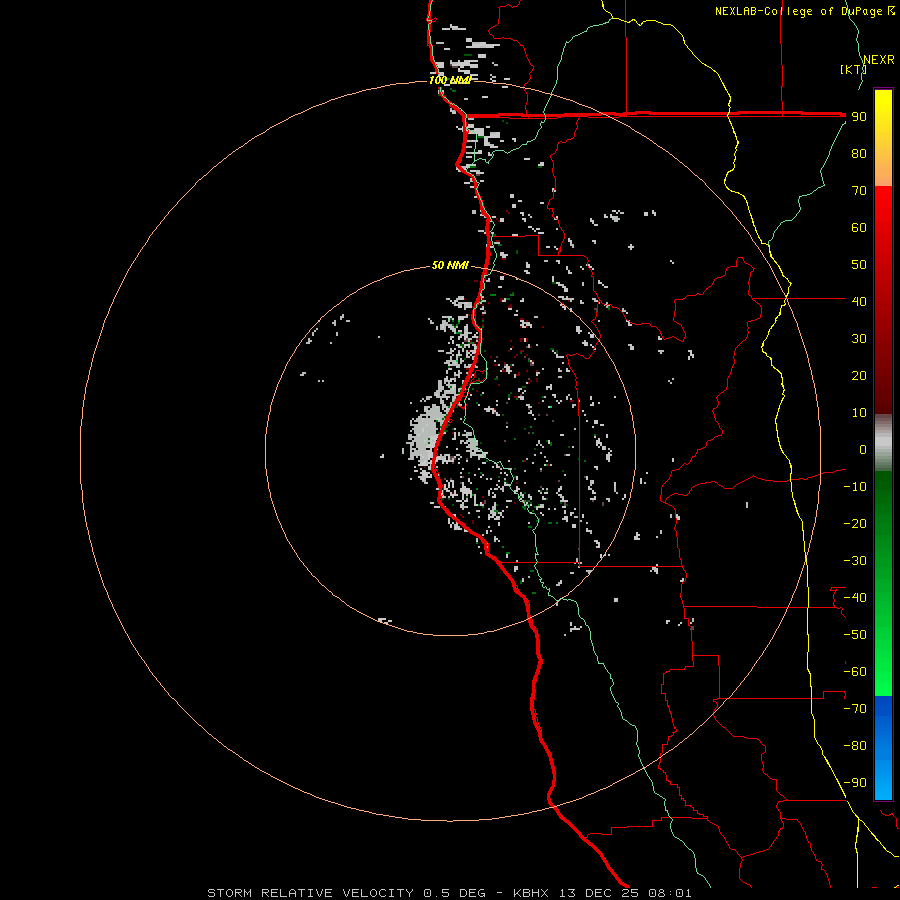Click the -30 value on velocity scale
The height and width of the screenshot is (900, 900).
tap(855, 561)
